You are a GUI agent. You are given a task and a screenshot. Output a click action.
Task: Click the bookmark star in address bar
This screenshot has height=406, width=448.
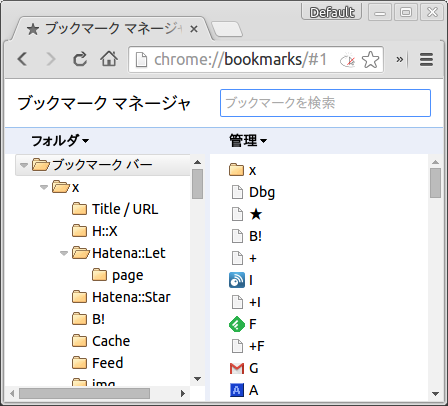[x=370, y=60]
